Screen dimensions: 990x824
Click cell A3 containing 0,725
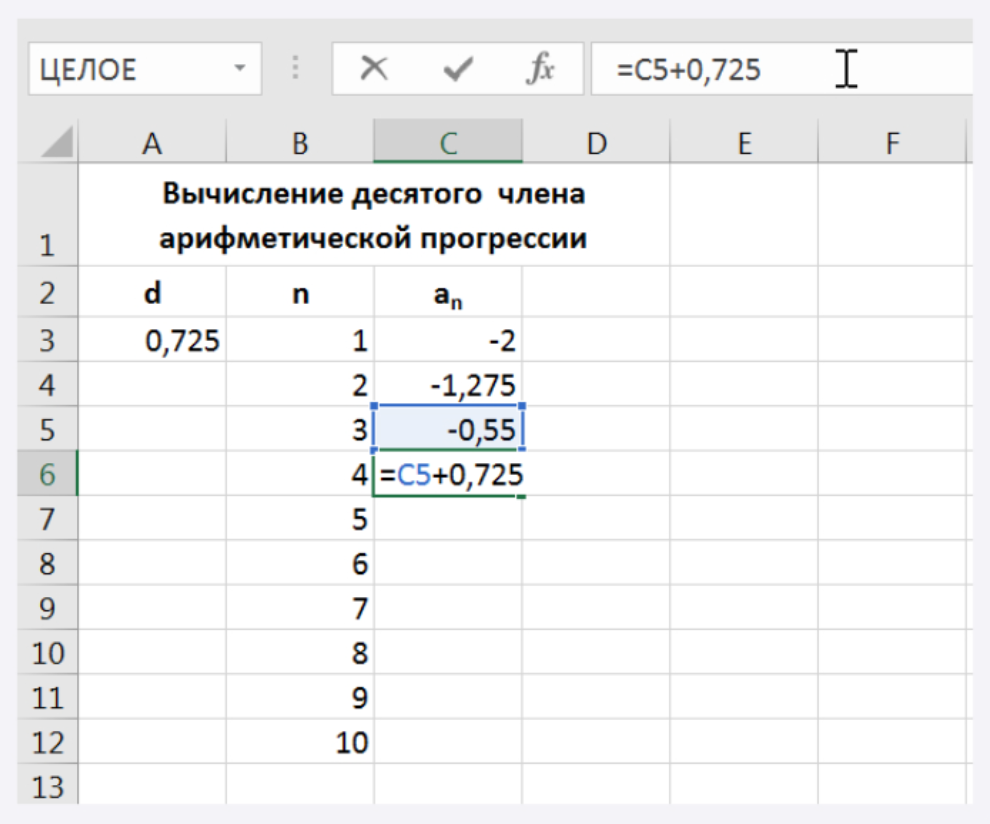tap(152, 342)
